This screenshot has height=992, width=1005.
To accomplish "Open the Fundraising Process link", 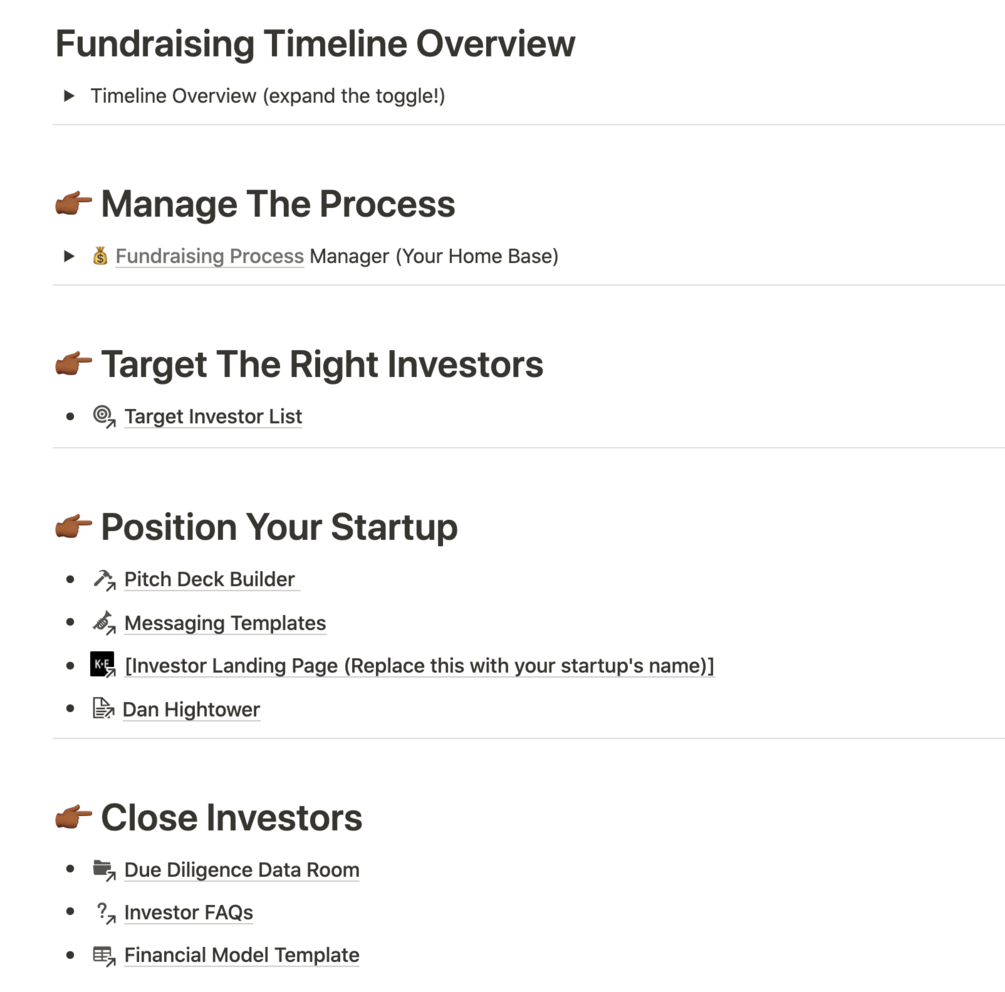I will [x=209, y=256].
